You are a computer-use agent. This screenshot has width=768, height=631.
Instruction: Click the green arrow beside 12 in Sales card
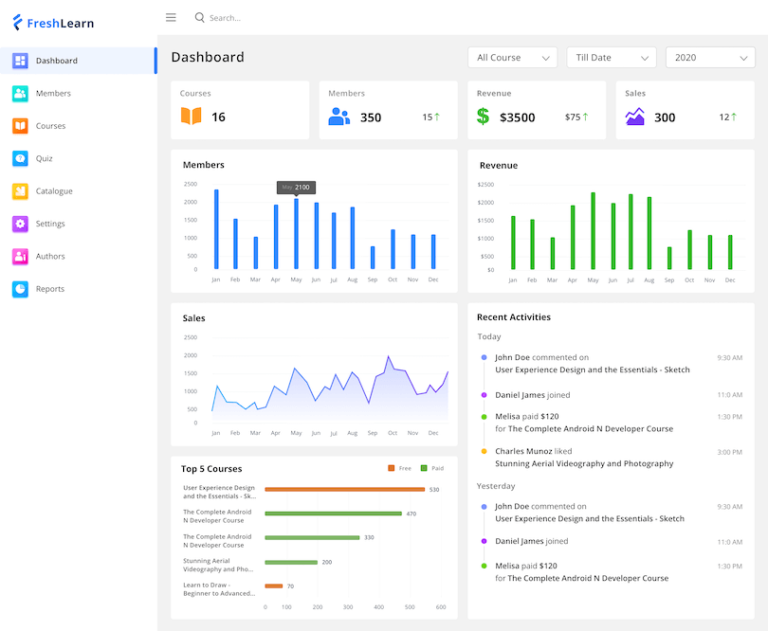[734, 117]
